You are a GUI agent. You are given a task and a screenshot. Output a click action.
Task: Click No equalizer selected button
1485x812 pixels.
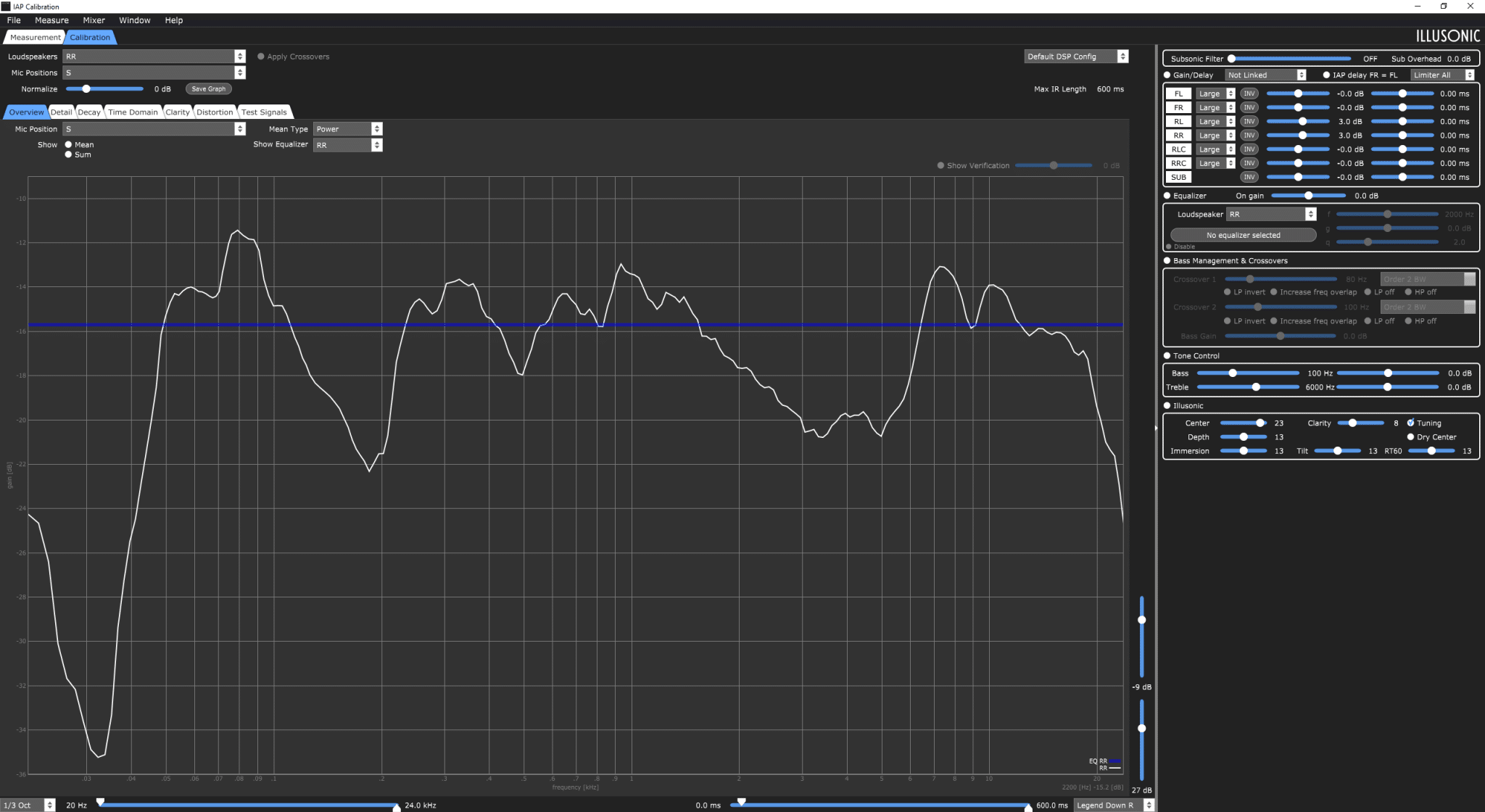click(x=1243, y=235)
